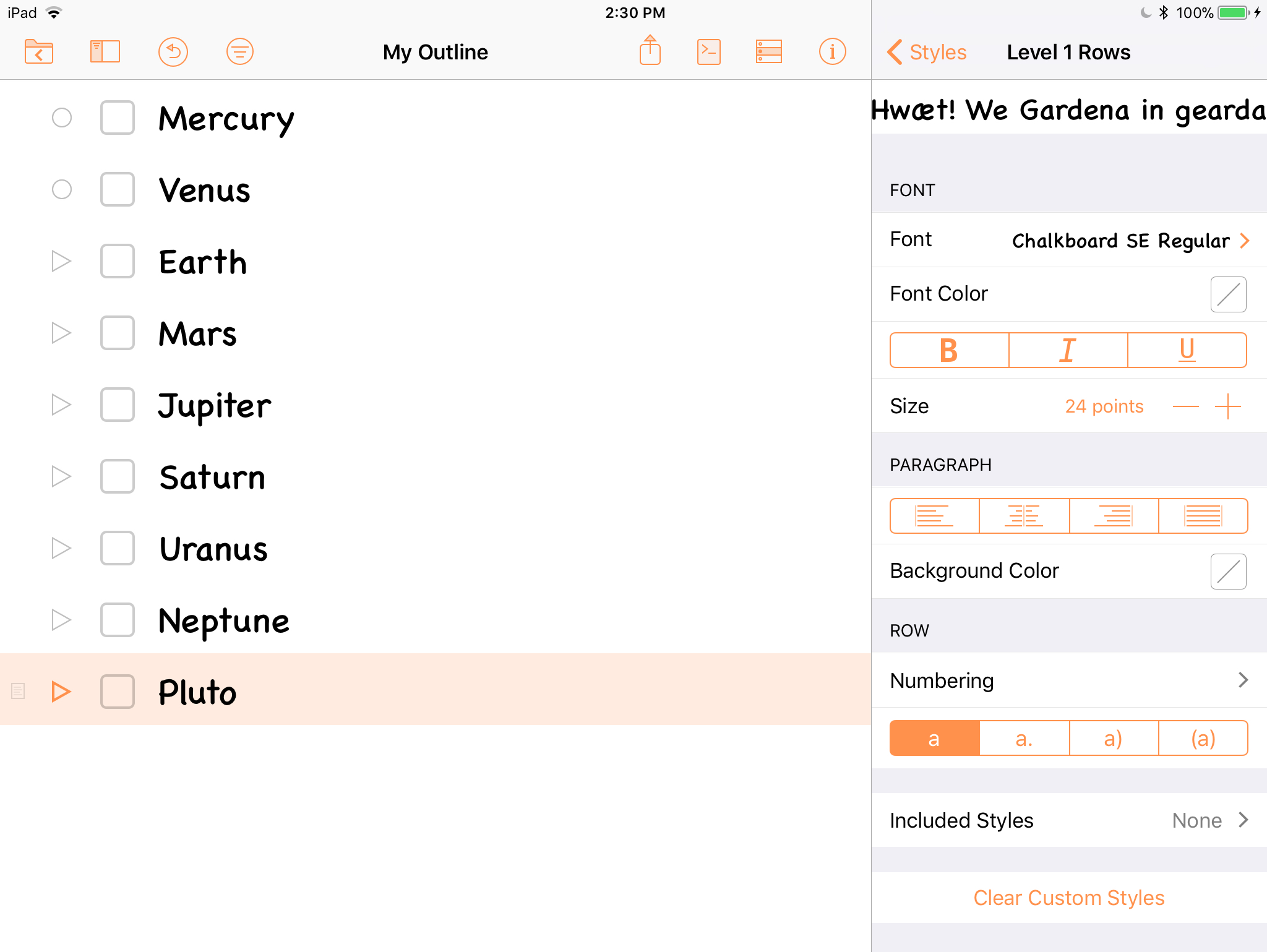Tap the share export icon

(650, 51)
